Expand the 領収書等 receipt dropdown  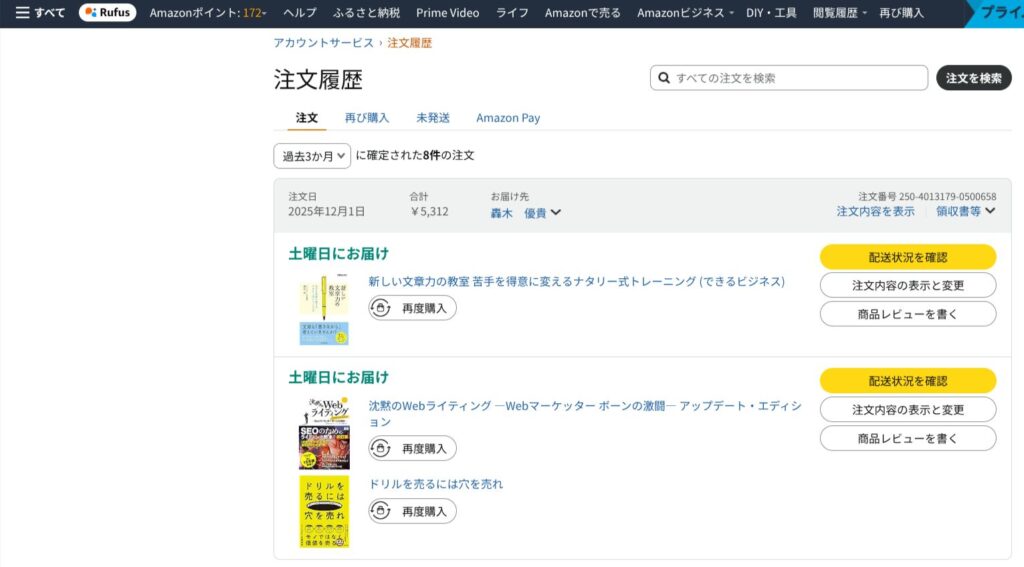coord(965,211)
